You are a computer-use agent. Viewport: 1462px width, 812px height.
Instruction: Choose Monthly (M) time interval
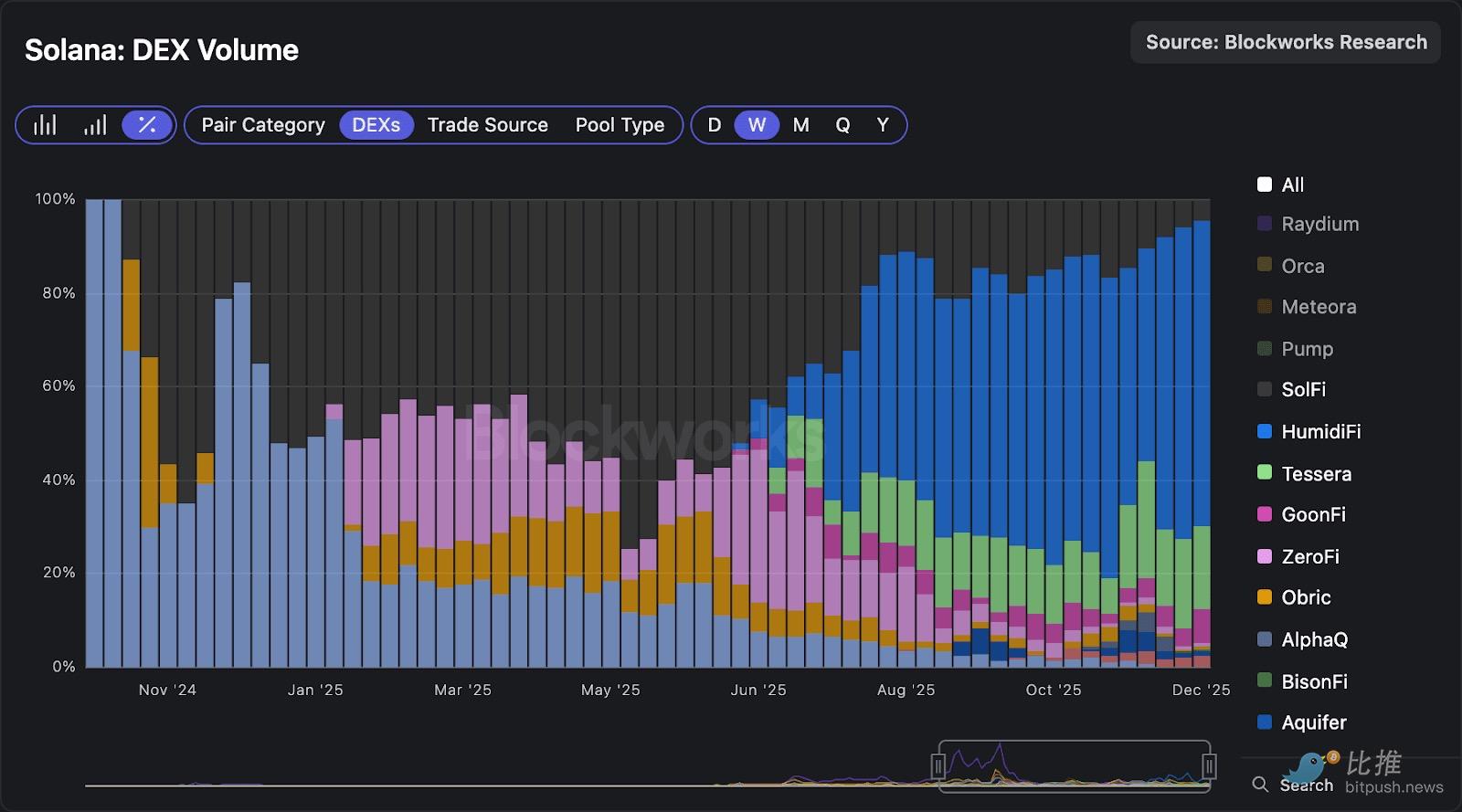click(x=800, y=125)
